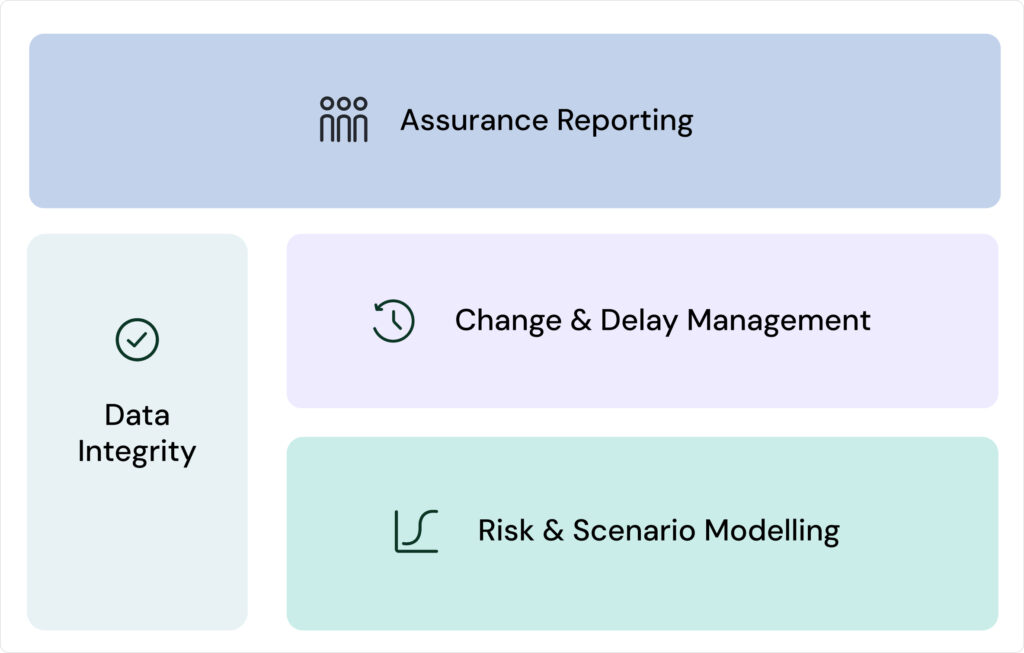Image resolution: width=1024 pixels, height=653 pixels.
Task: Select the "Data Integrity" label text
Action: click(x=137, y=433)
